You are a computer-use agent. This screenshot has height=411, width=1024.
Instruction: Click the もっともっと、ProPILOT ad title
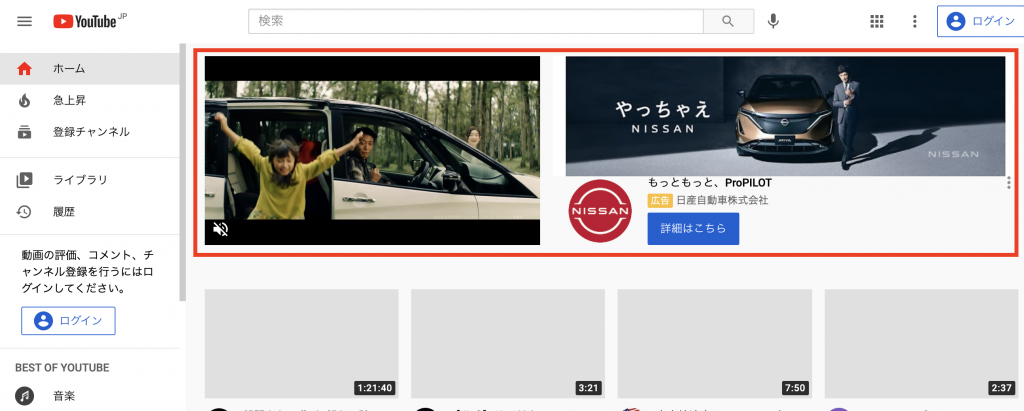click(x=710, y=183)
